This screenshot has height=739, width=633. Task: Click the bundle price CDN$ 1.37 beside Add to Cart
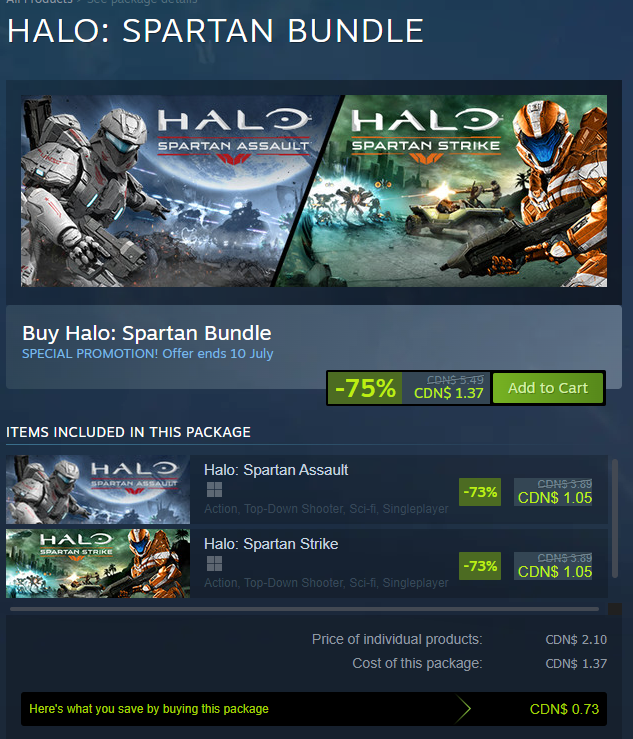click(x=449, y=393)
